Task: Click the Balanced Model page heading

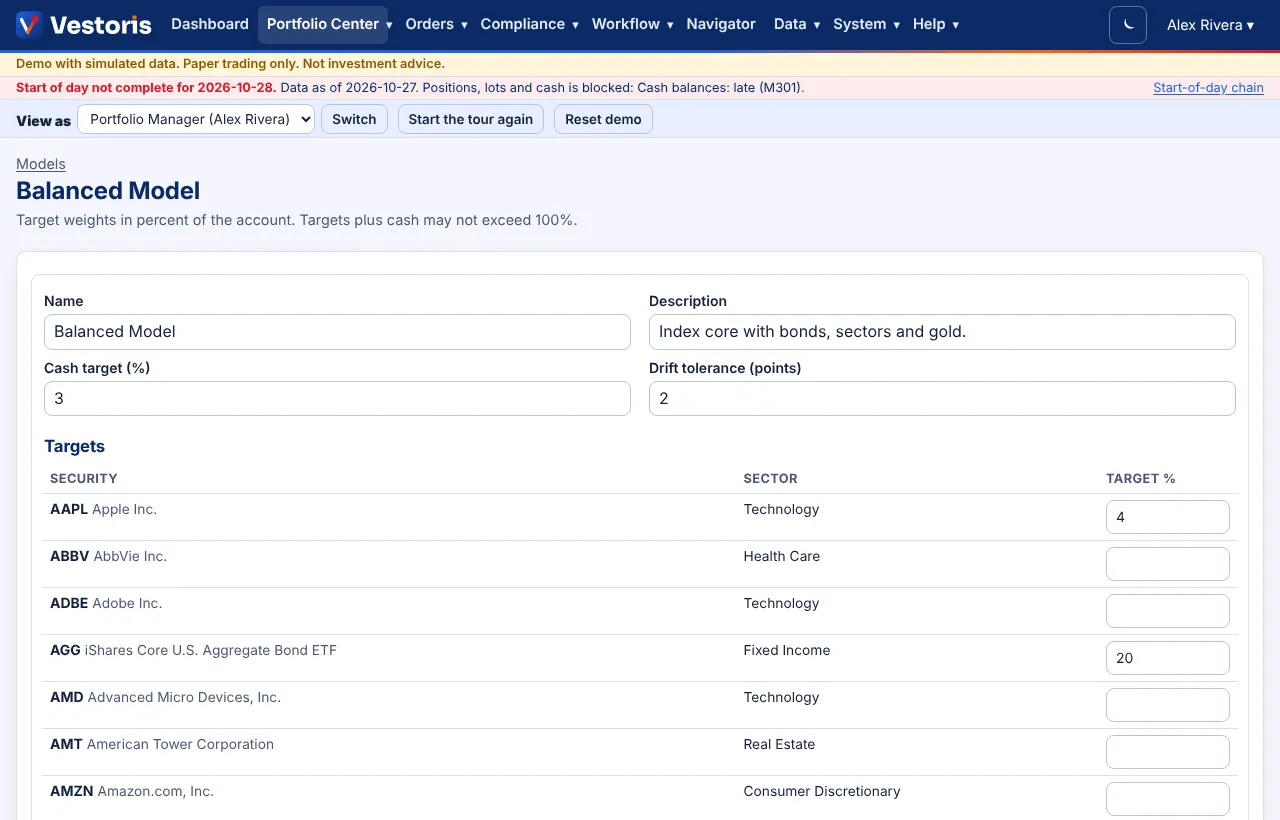Action: click(x=108, y=191)
